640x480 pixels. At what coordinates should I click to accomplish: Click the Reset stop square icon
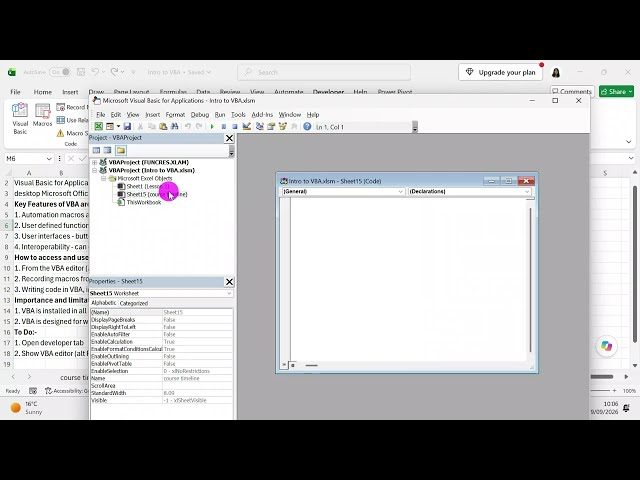coord(235,127)
